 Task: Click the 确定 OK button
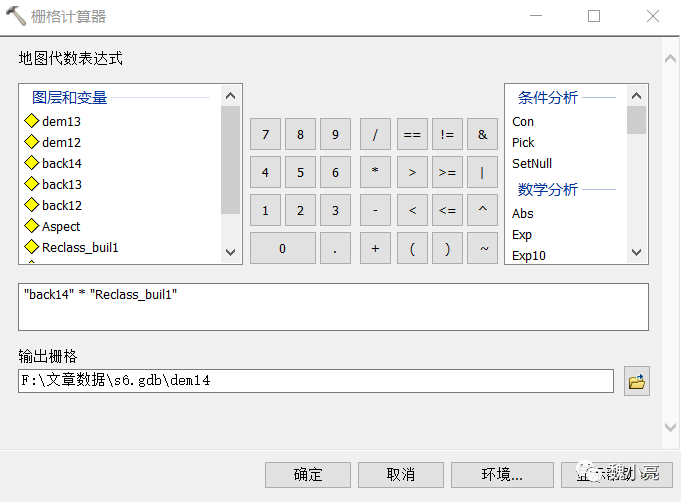point(308,475)
